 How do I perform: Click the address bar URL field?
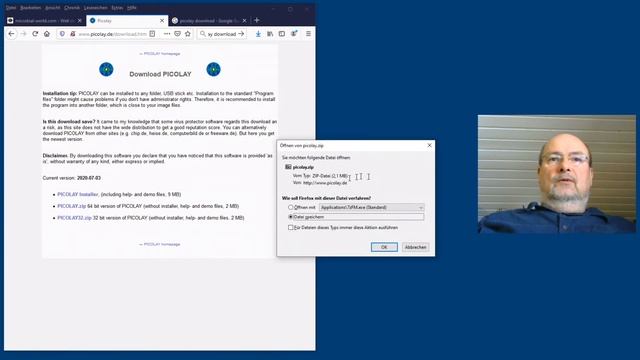coord(112,34)
